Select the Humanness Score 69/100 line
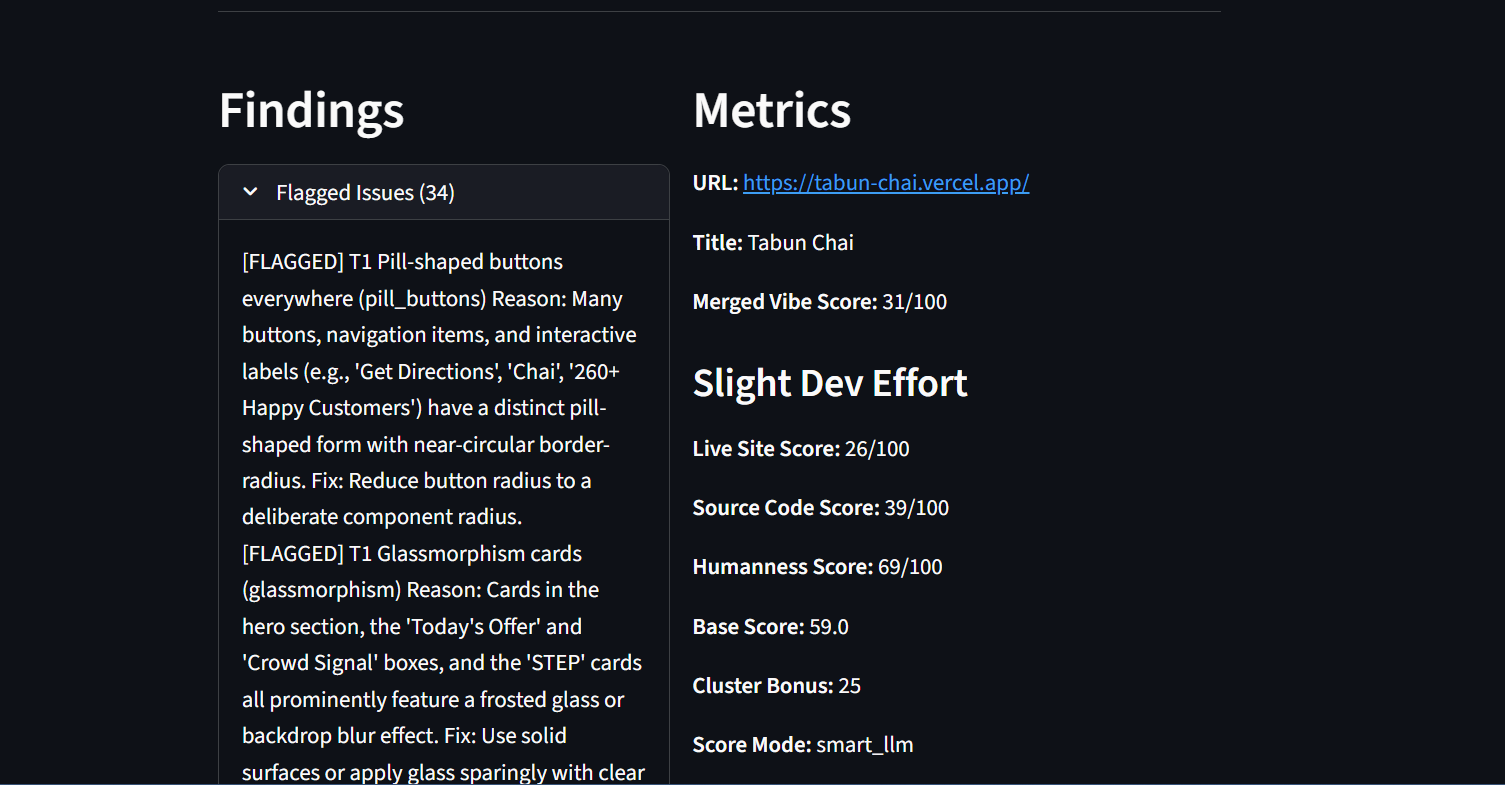1505x785 pixels. [818, 567]
